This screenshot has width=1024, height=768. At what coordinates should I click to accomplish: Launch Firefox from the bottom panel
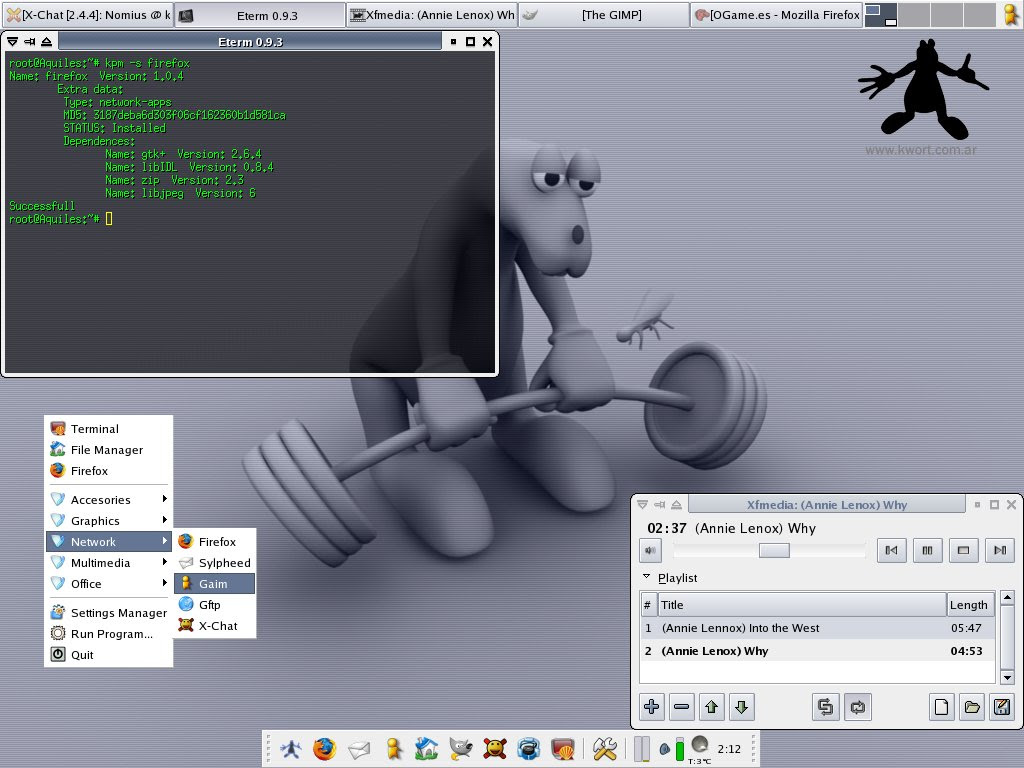click(x=324, y=748)
